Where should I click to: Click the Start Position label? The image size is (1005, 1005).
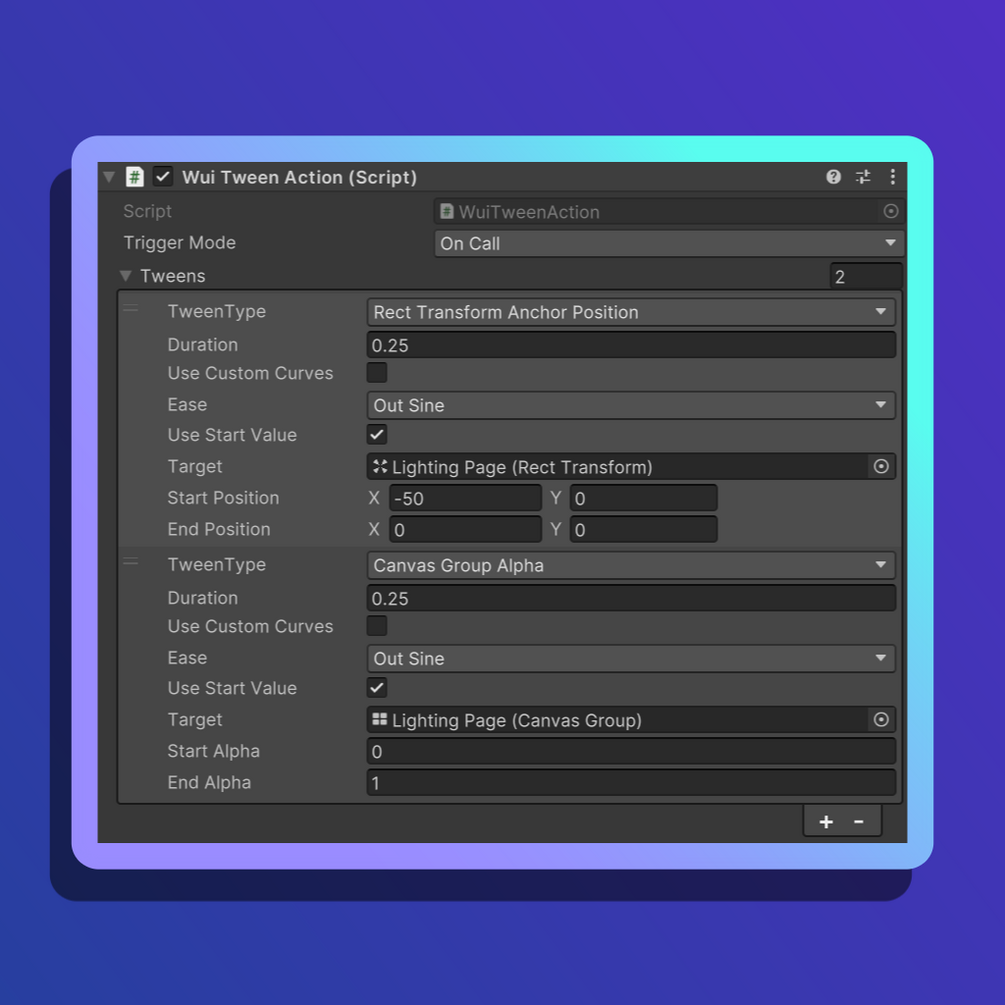pyautogui.click(x=223, y=498)
